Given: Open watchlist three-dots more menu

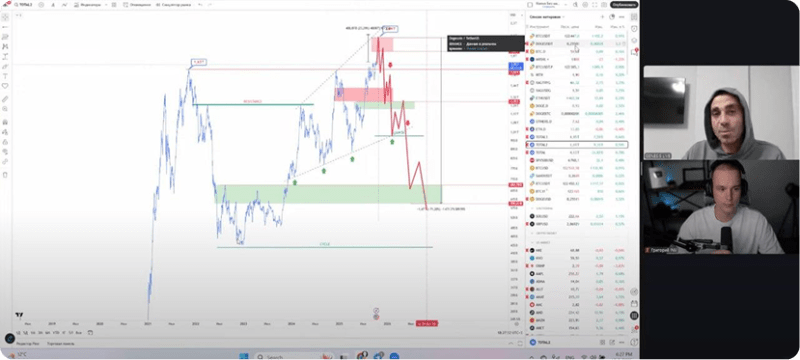Looking at the screenshot, I should pos(621,17).
